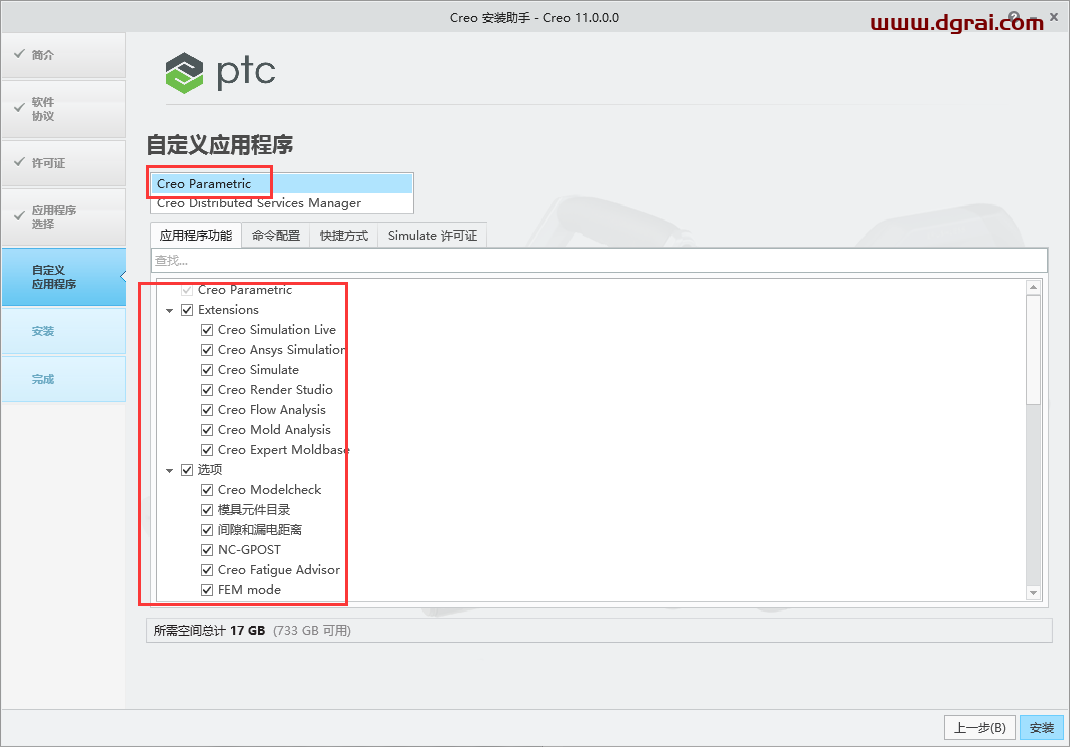Uncheck Creo Render Studio checkbox
The height and width of the screenshot is (747, 1070).
click(207, 390)
